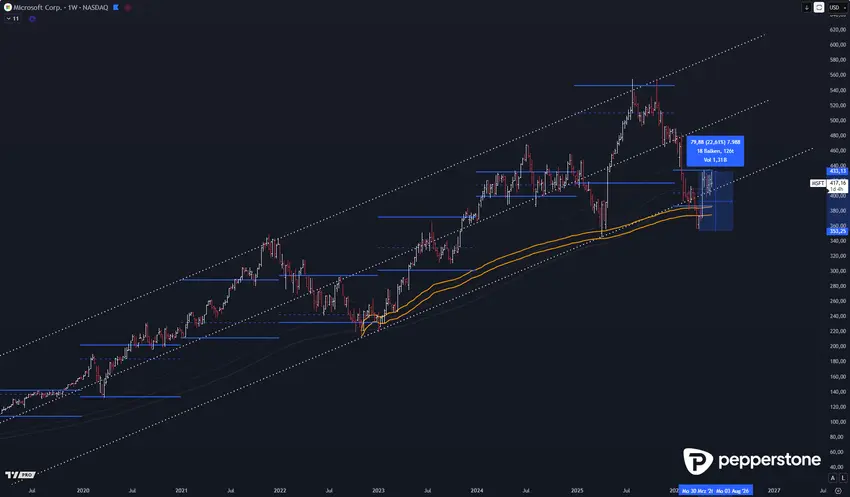Click the 2025 label on time axis
Screen dimensions: 850x497
577,490
